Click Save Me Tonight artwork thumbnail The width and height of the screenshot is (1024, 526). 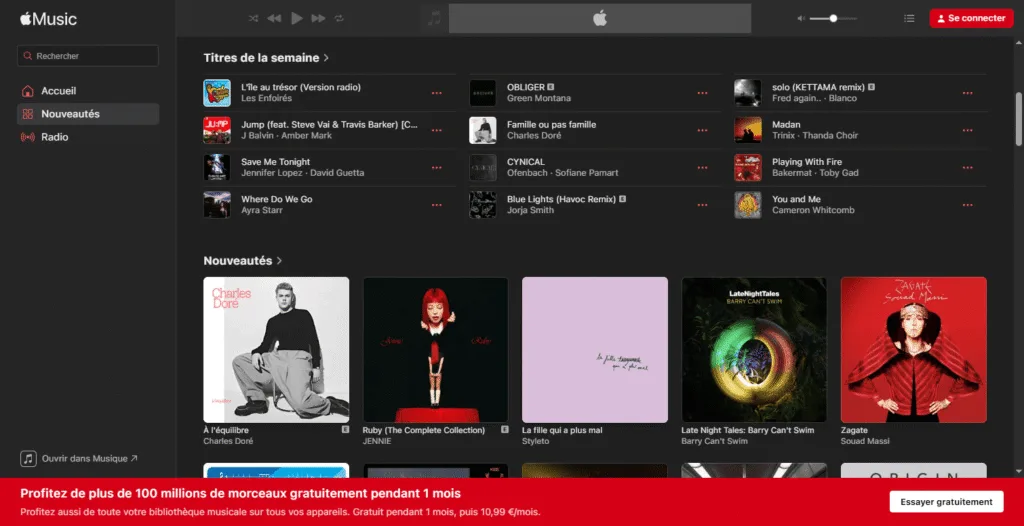[217, 167]
